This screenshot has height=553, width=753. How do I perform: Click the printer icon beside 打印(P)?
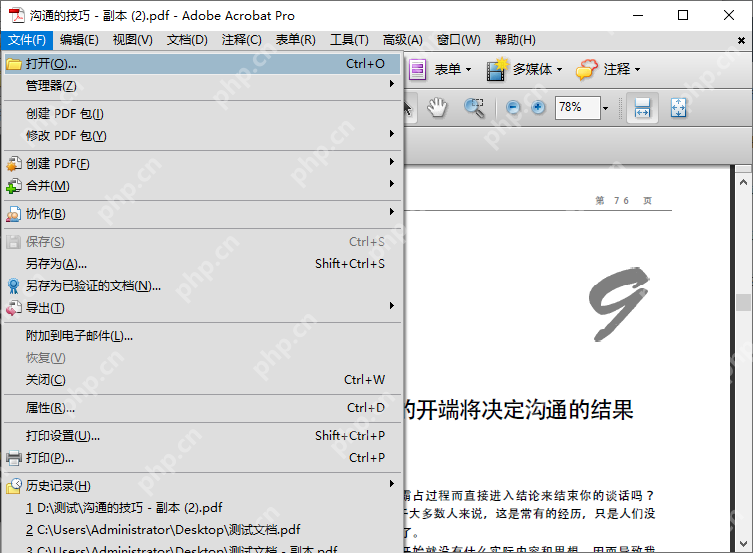[x=14, y=457]
